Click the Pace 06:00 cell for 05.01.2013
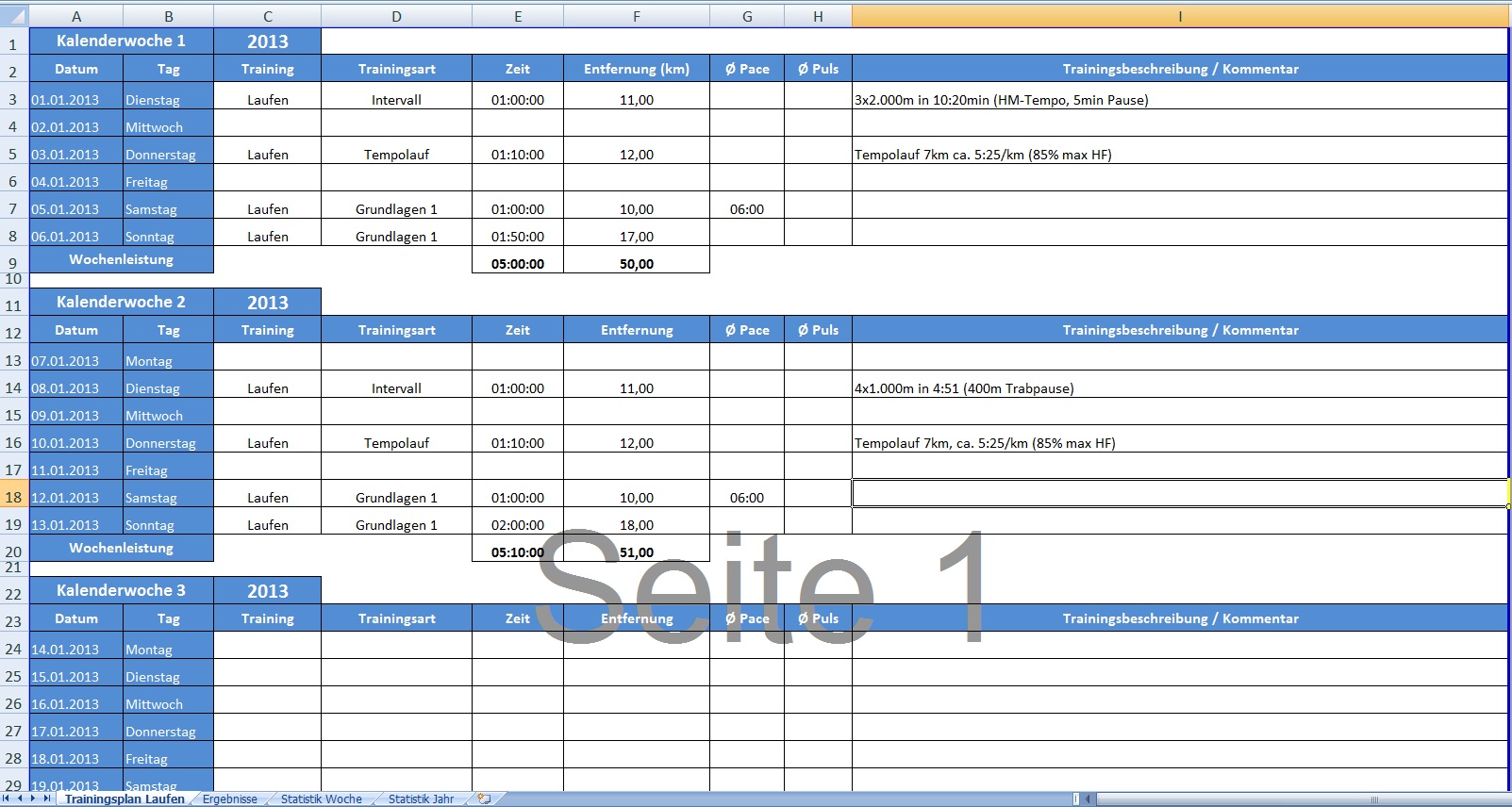Screen dimensions: 1512x807 (x=746, y=209)
